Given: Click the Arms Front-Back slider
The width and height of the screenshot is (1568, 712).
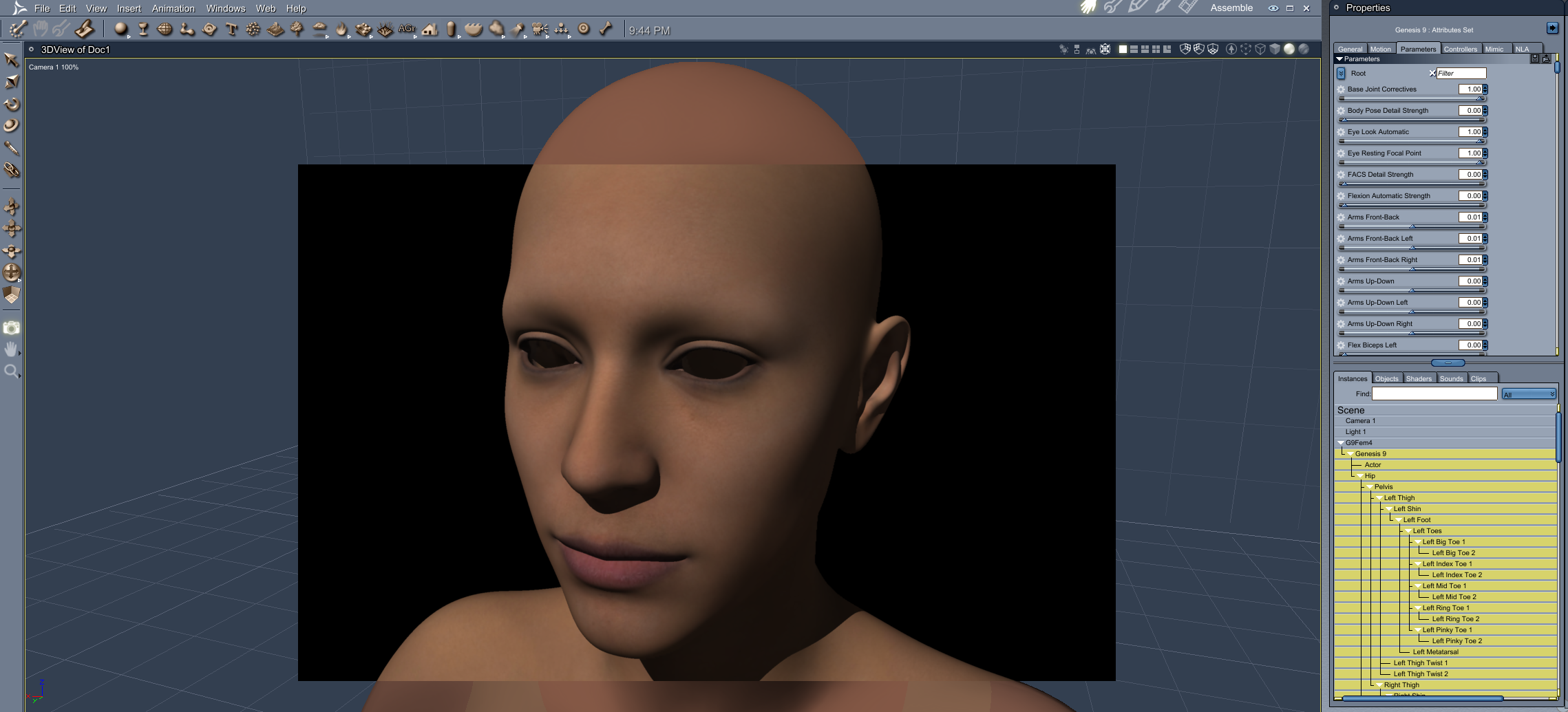Looking at the screenshot, I should (1412, 226).
